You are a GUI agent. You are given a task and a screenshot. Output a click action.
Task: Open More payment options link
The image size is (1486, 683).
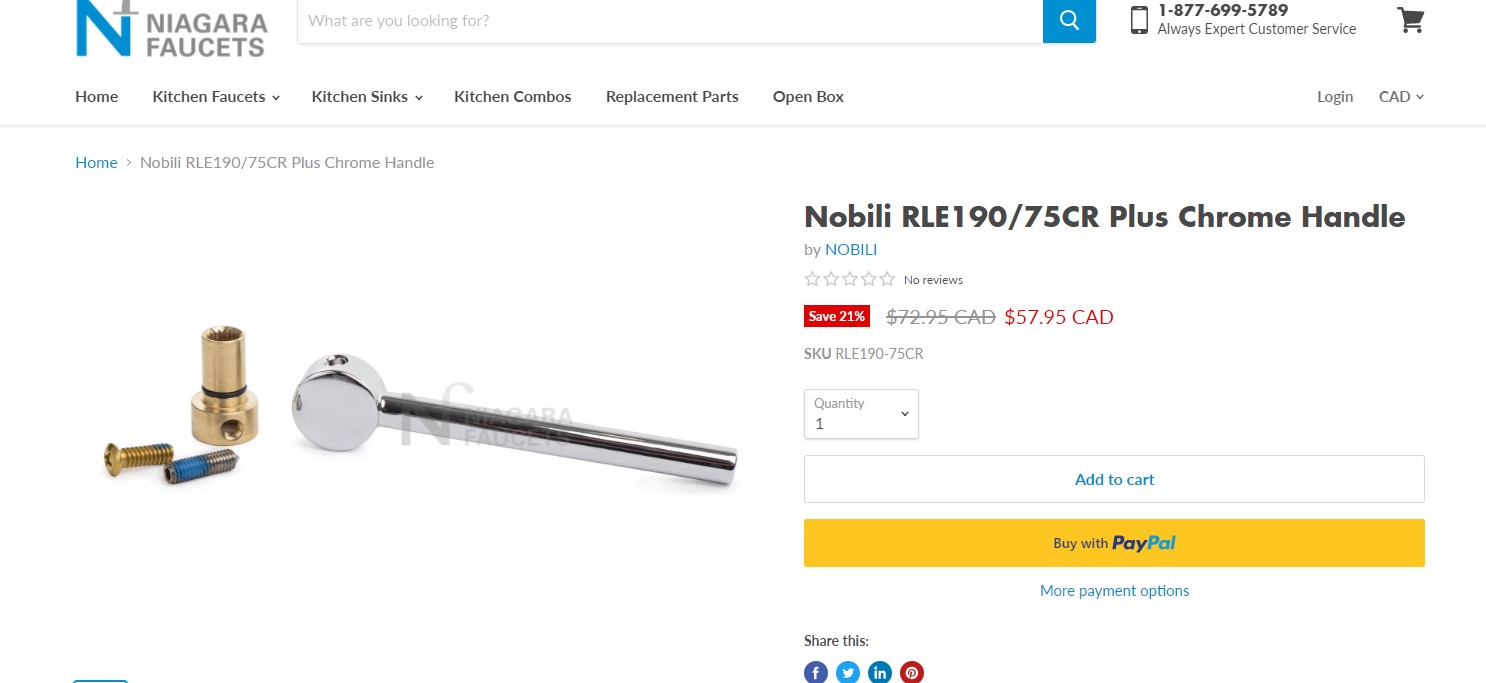click(1114, 591)
